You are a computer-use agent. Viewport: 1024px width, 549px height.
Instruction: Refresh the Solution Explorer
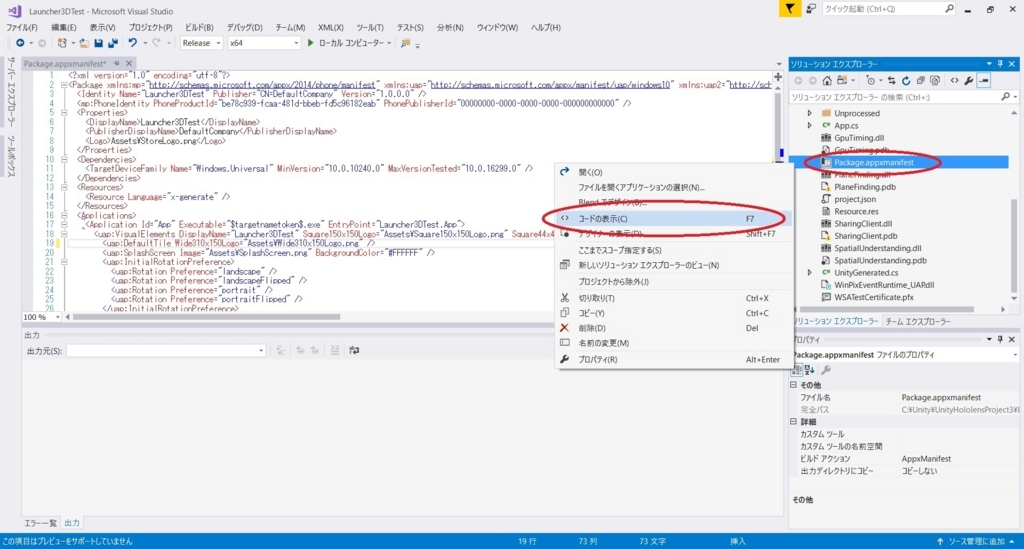click(x=906, y=81)
